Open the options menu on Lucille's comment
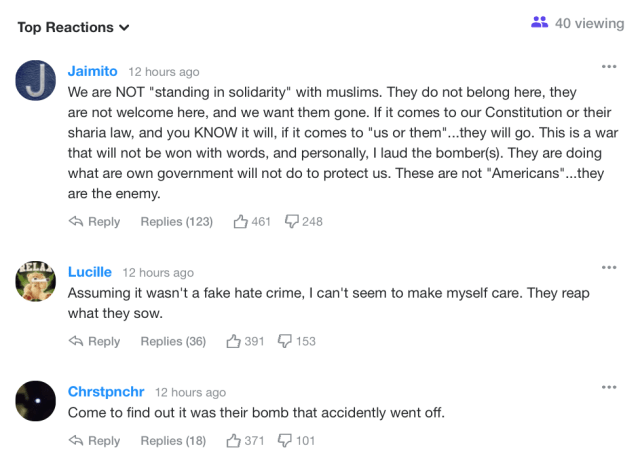Image resolution: width=640 pixels, height=471 pixels. [609, 267]
